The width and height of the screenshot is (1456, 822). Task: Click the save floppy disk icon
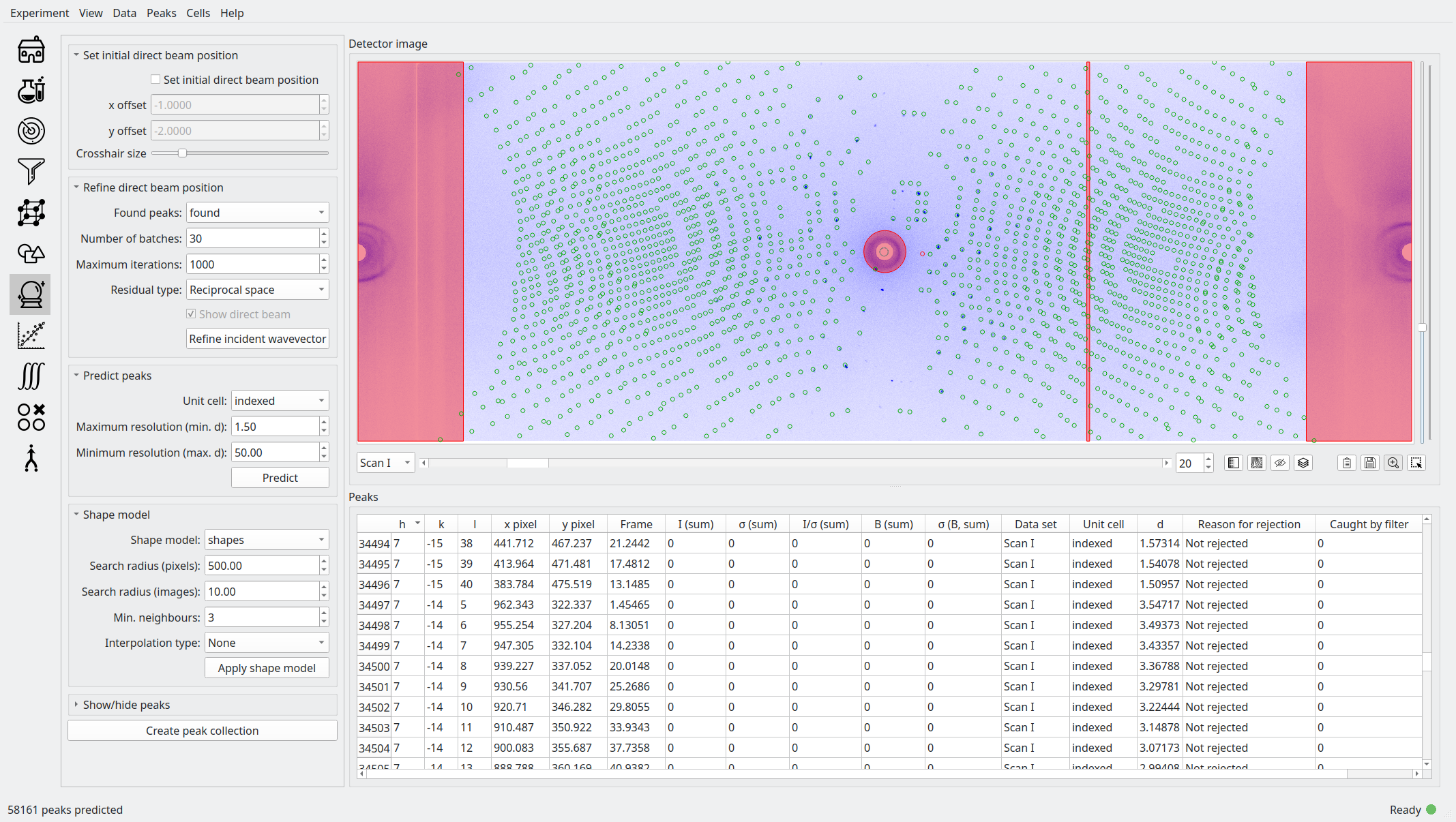point(1369,463)
